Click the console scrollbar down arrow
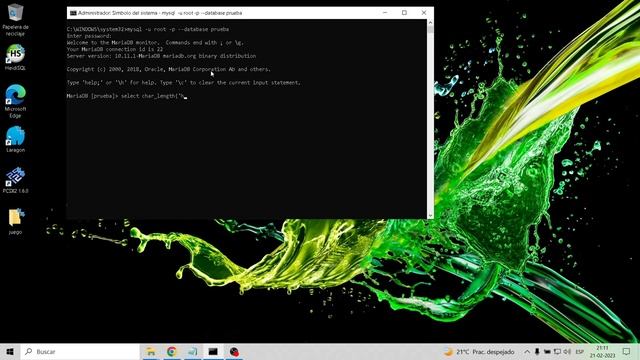This screenshot has height=360, width=640. [430, 215]
